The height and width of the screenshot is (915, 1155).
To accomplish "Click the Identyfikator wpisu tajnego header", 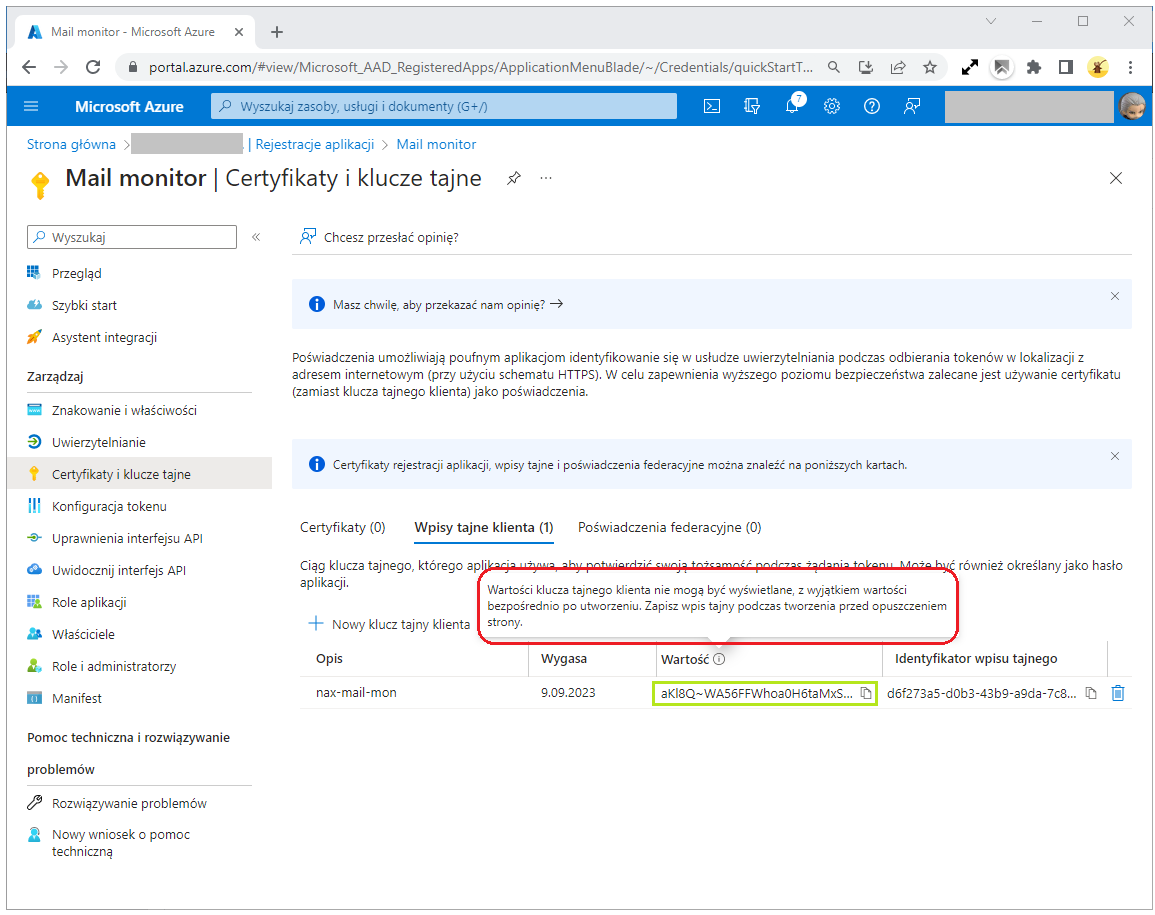I will click(x=976, y=658).
